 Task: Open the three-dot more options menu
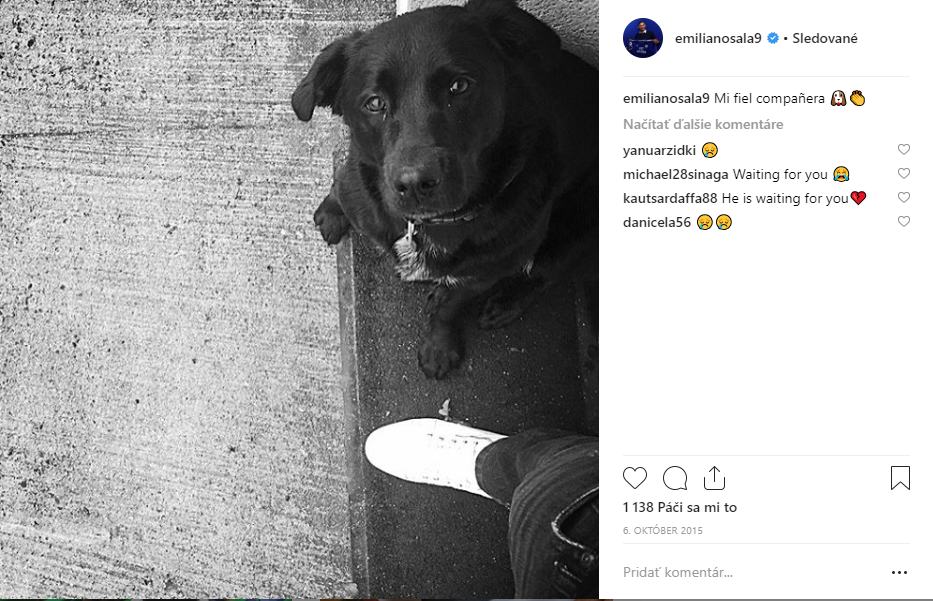[x=899, y=572]
